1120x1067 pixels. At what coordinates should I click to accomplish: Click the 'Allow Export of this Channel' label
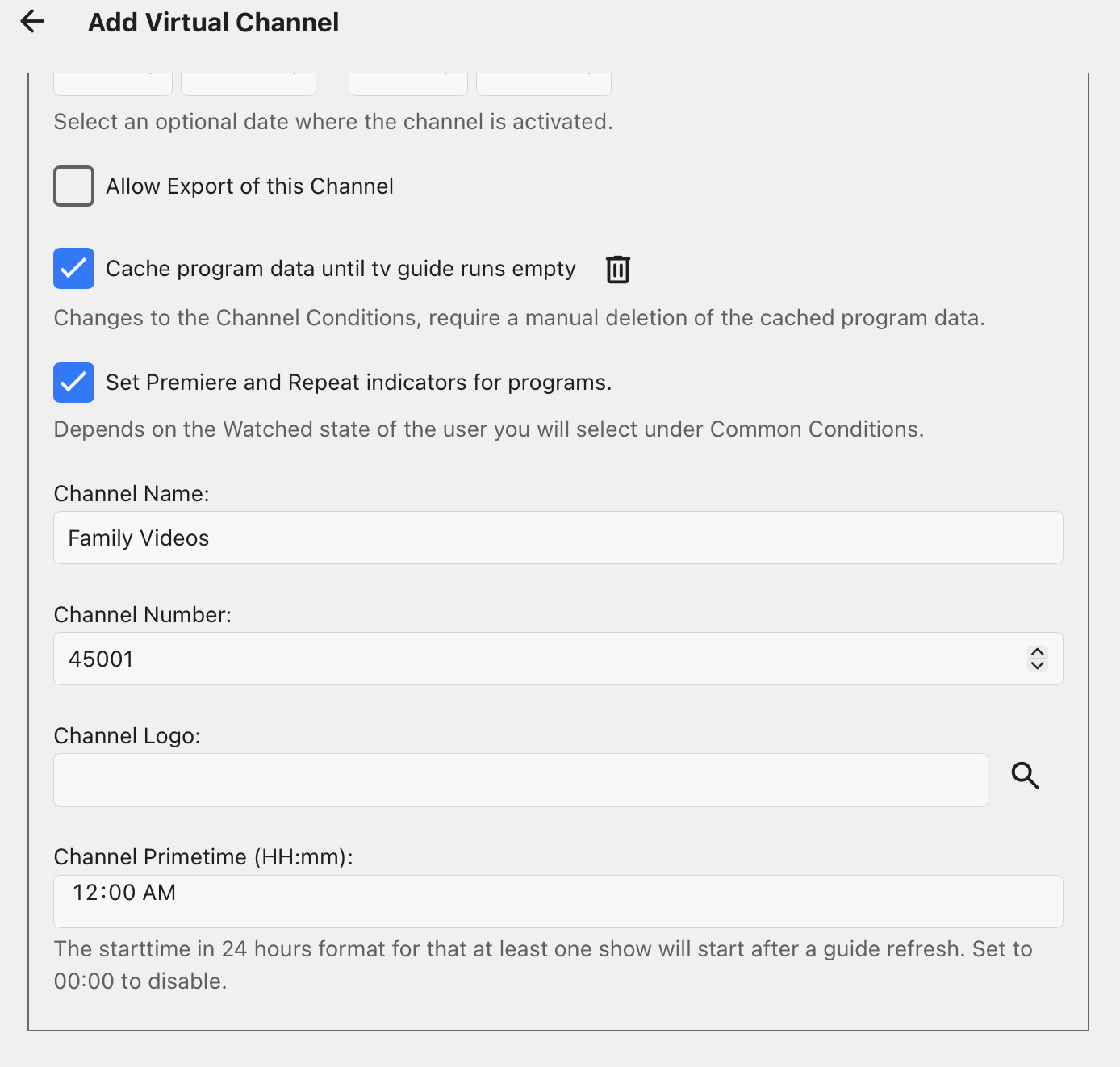(x=249, y=186)
